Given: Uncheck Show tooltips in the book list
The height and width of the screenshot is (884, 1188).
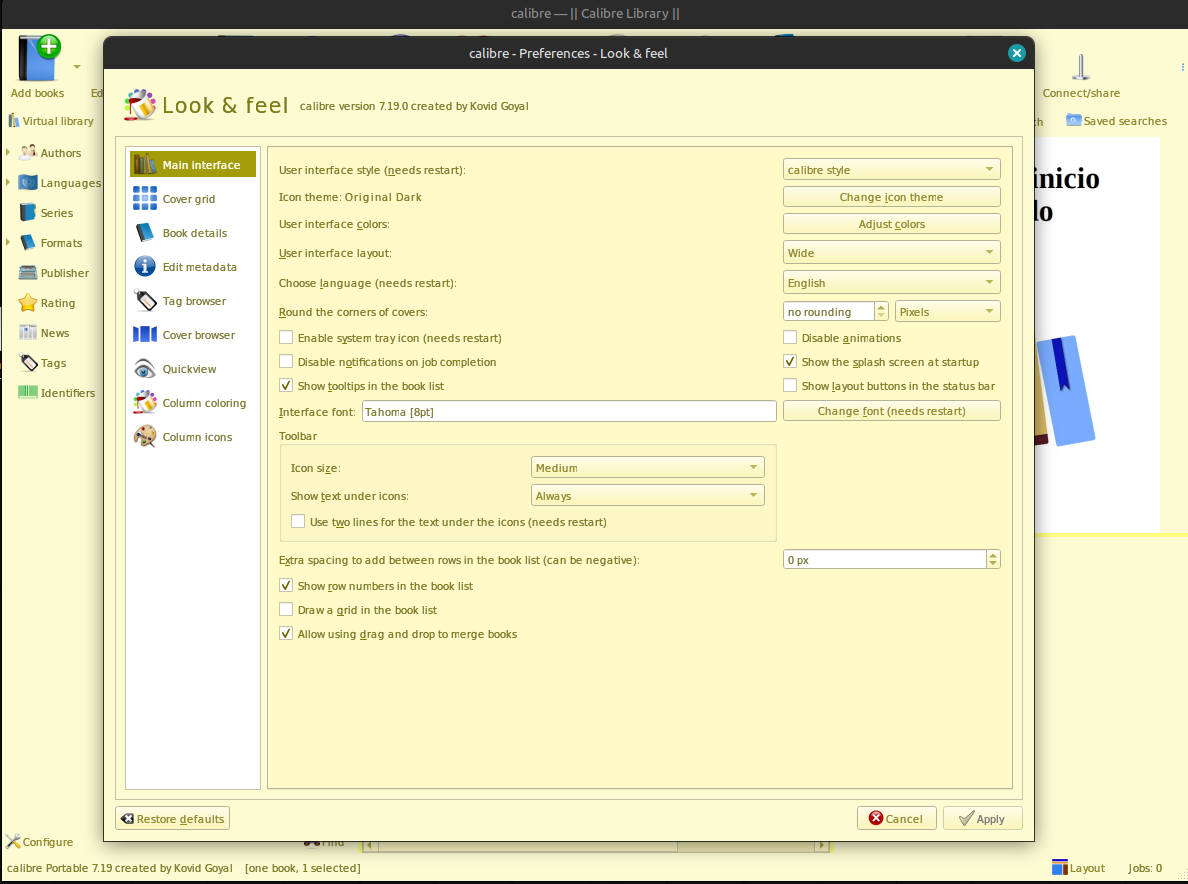Looking at the screenshot, I should [286, 386].
